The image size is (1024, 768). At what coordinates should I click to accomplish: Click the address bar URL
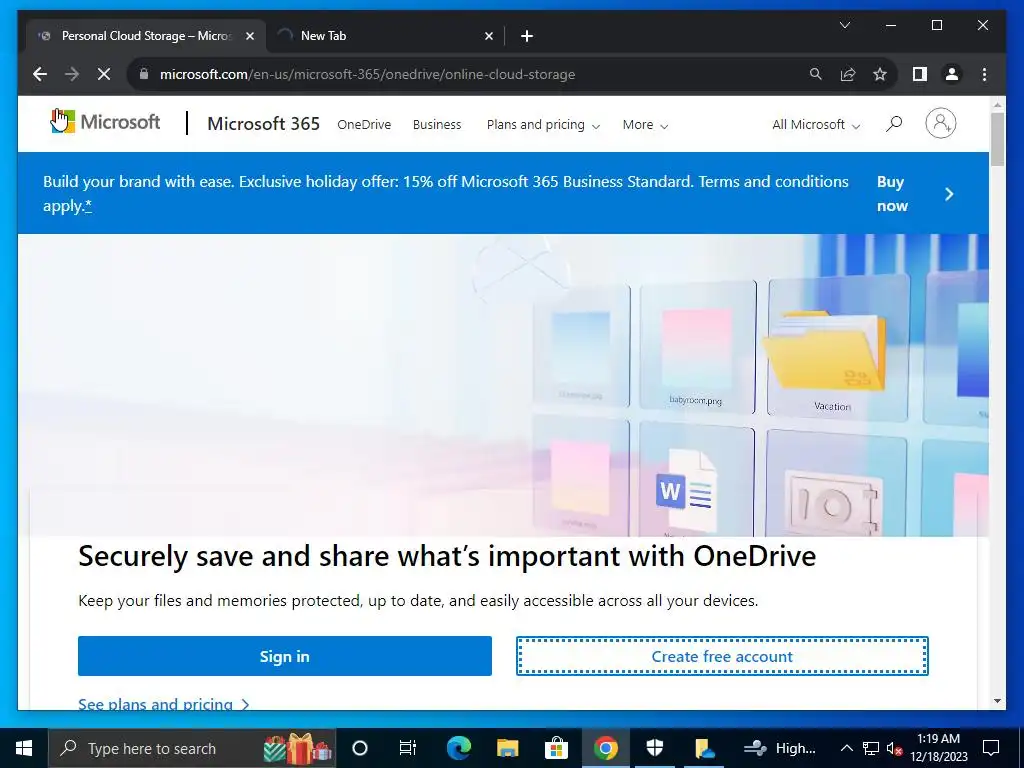tap(367, 74)
